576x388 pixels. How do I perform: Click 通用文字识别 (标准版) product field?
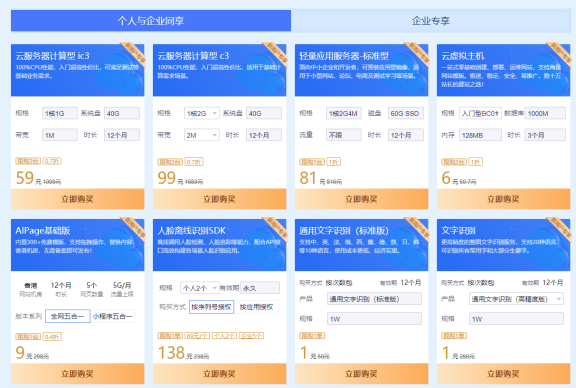tap(374, 299)
